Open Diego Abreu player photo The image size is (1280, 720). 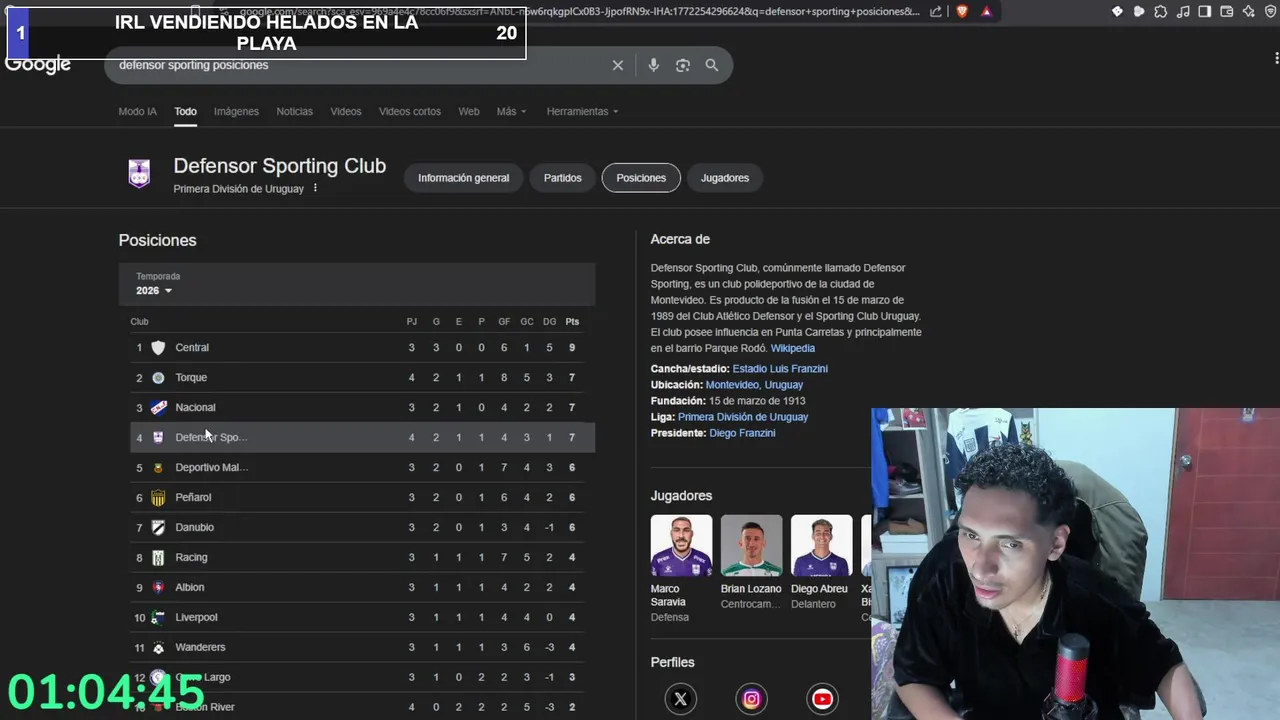[822, 546]
